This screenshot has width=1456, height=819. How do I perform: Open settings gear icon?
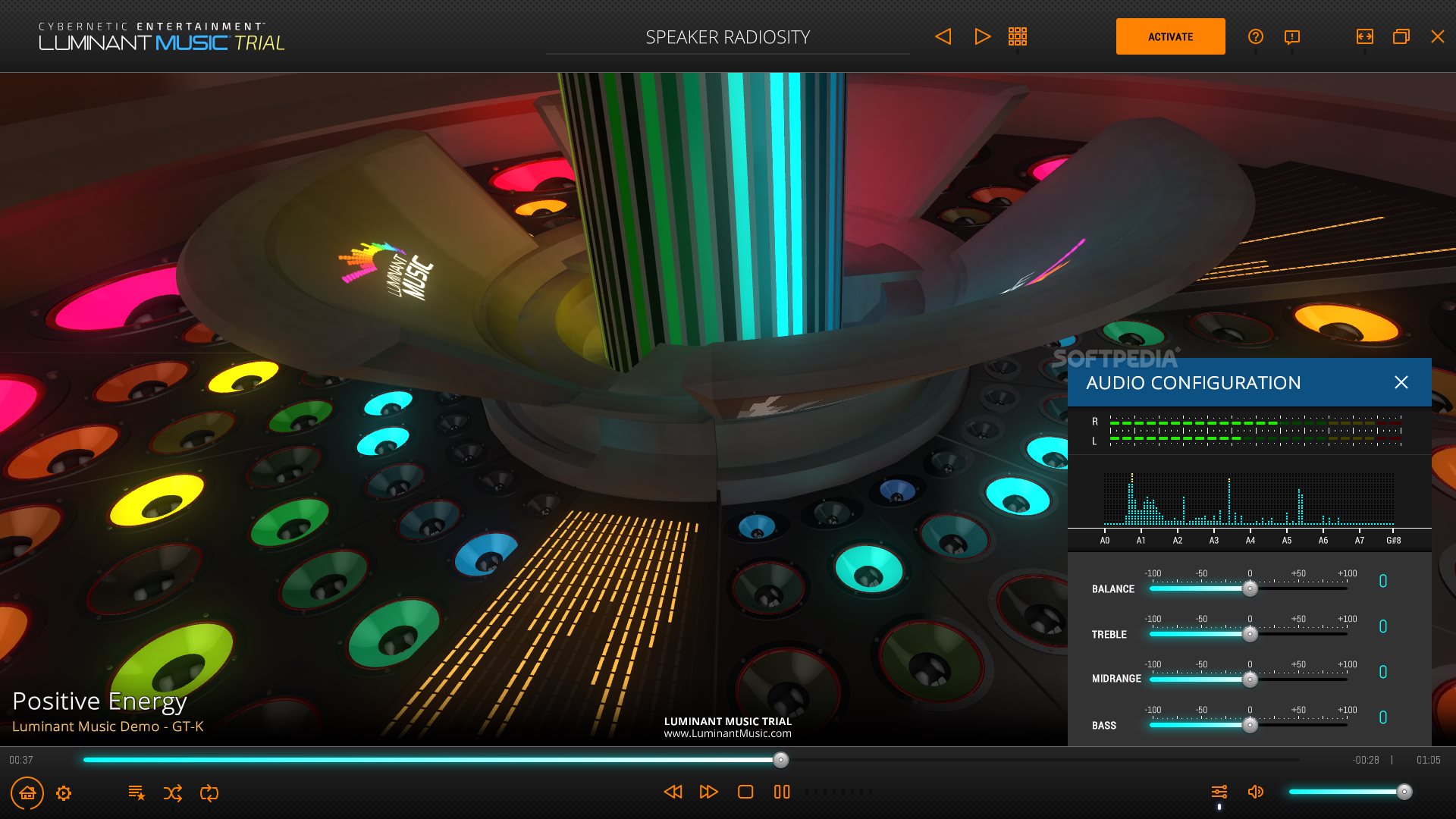(64, 793)
